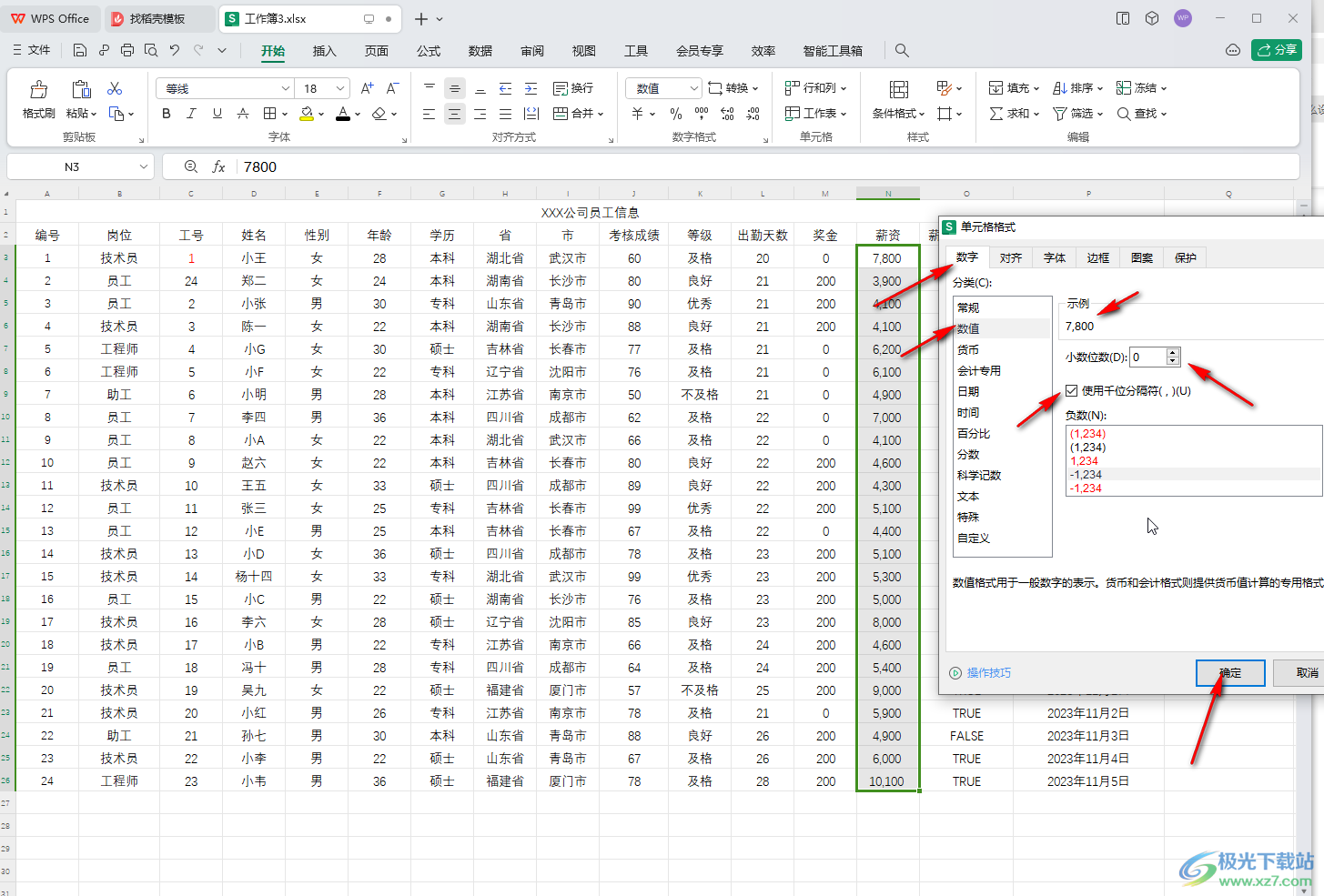This screenshot has height=896, width=1324.
Task: Switch to the 插入 ribbon tab
Action: point(325,51)
